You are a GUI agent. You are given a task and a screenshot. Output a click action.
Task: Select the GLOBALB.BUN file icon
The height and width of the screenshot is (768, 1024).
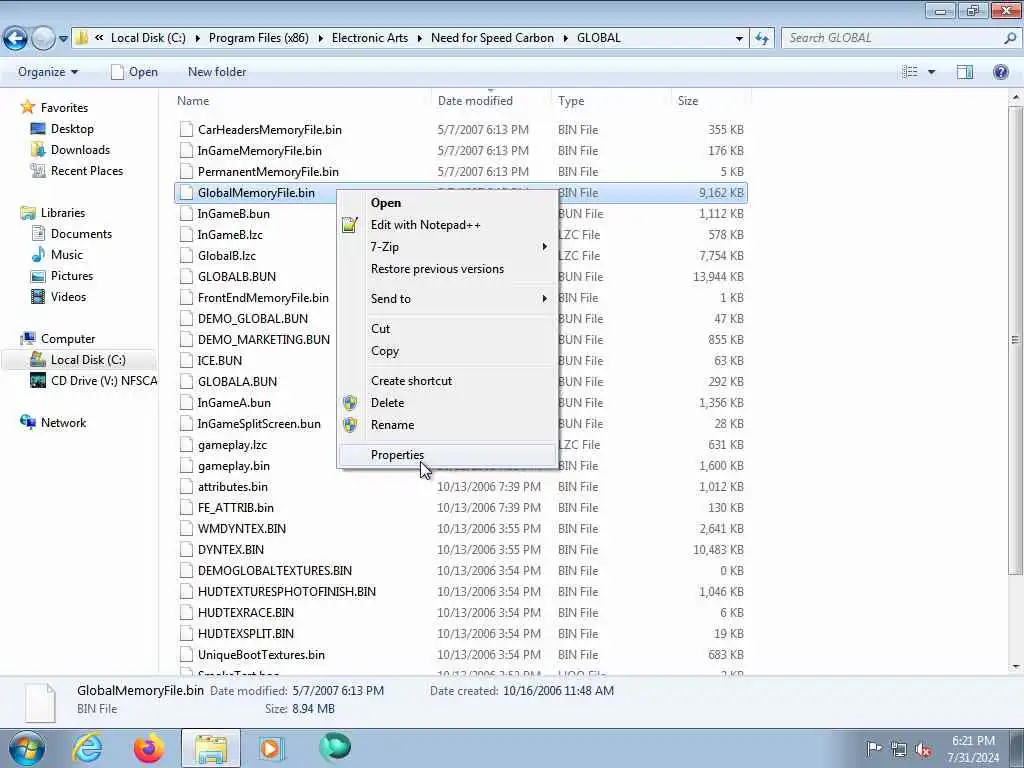186,277
